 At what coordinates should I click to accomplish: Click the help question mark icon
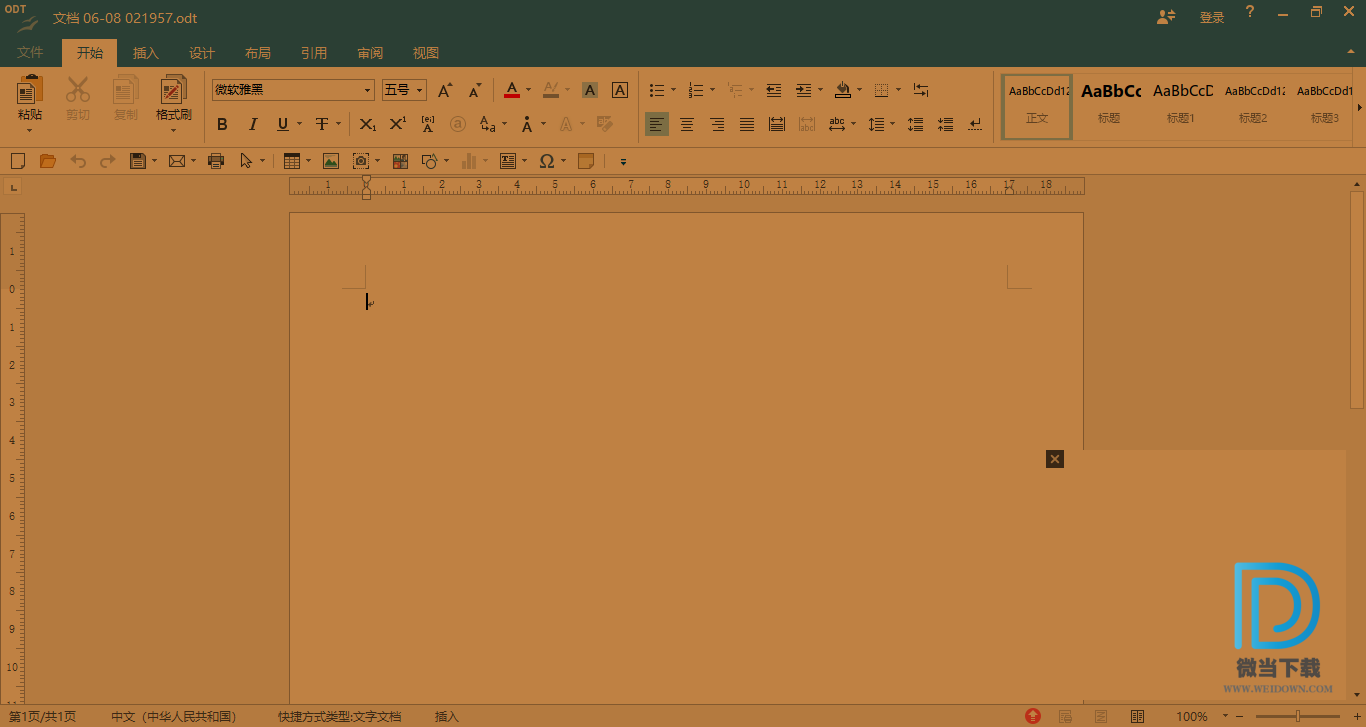click(1250, 13)
